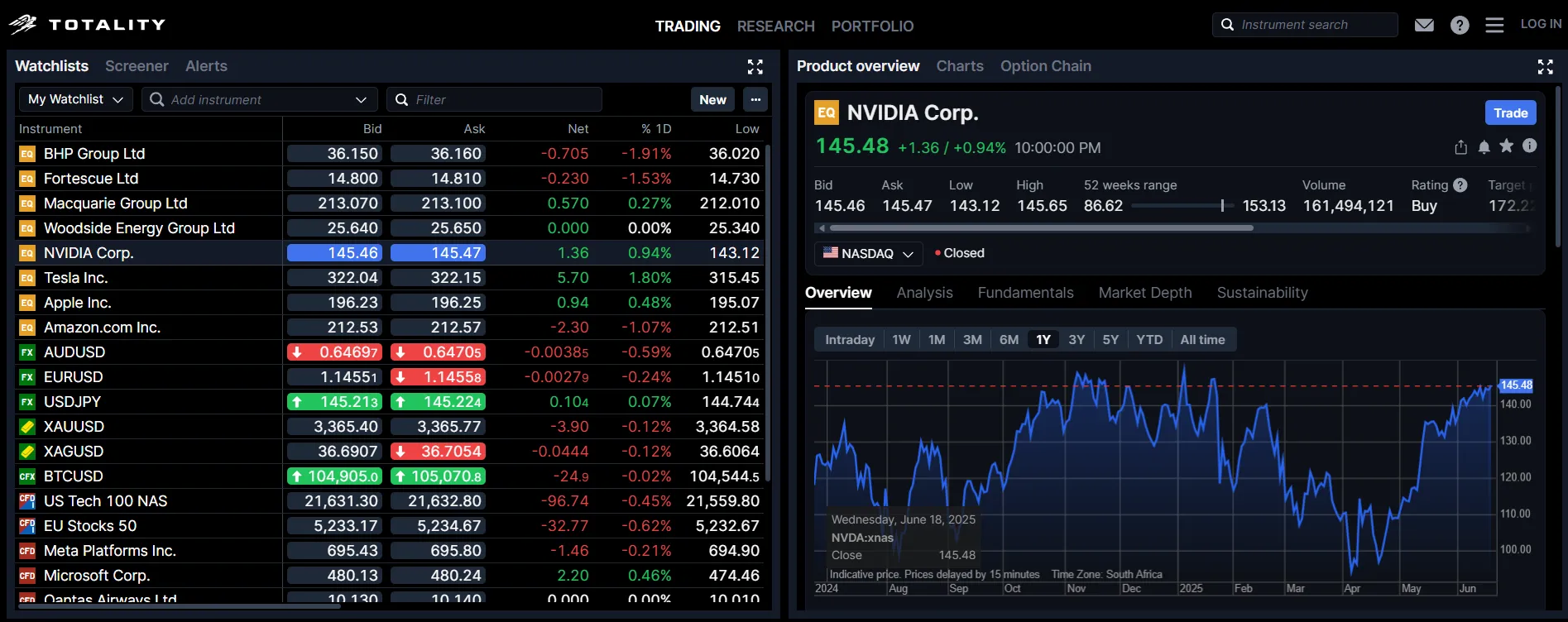
Task: Open the NVIDIA info icon
Action: pos(1530,146)
